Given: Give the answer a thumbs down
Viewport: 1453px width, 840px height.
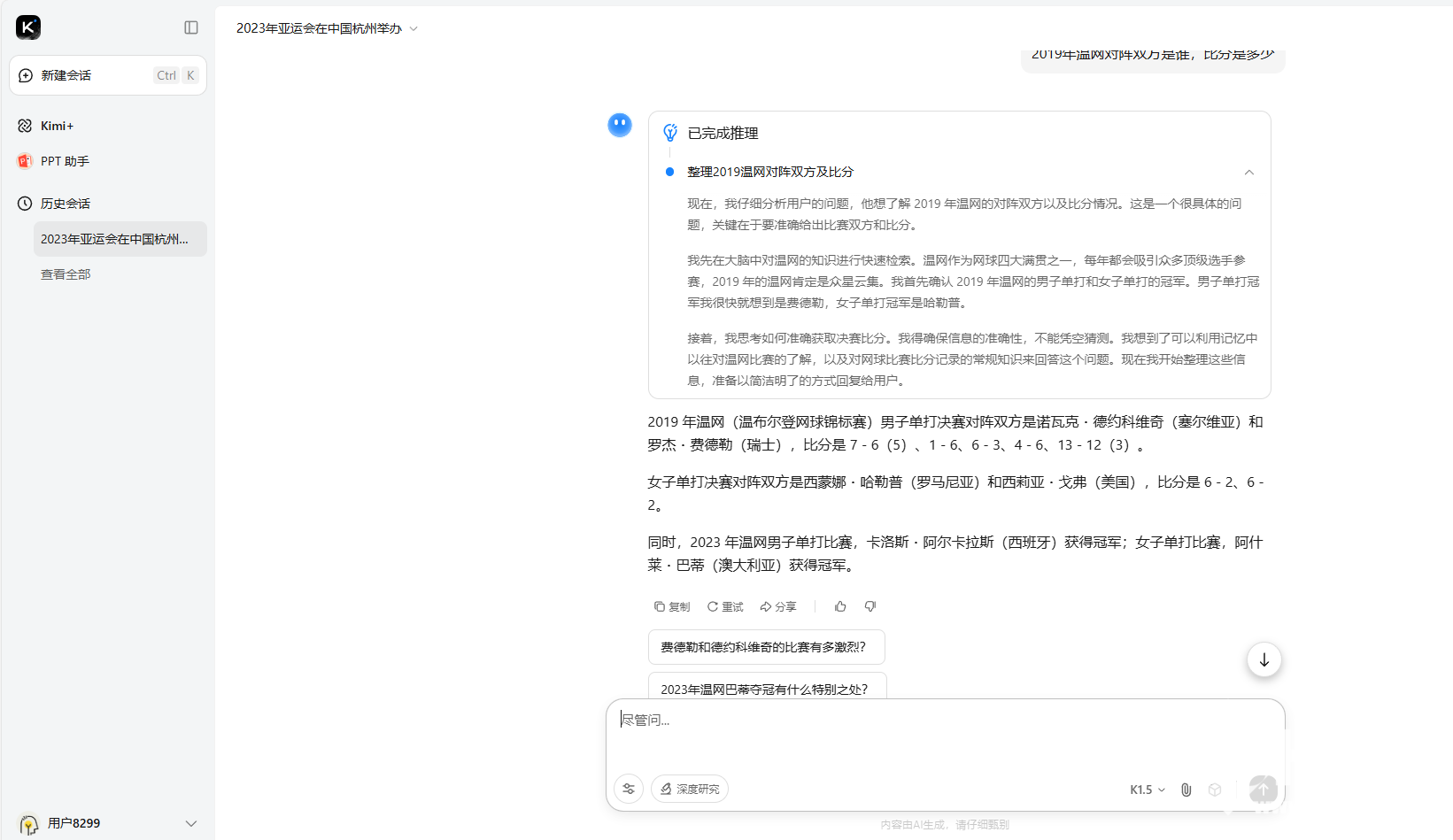Looking at the screenshot, I should [x=870, y=606].
